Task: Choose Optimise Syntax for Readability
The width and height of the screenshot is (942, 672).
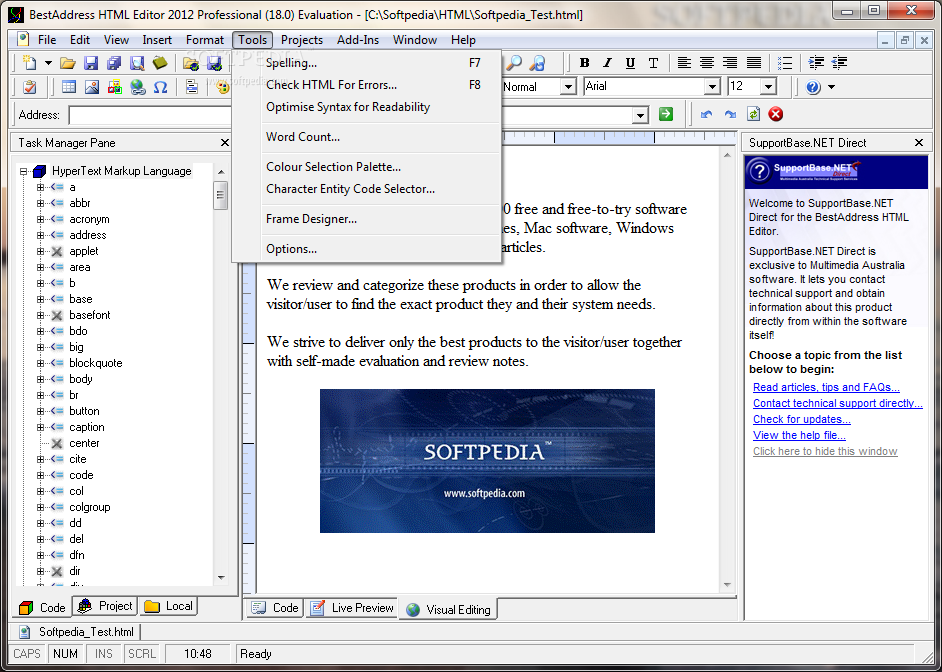Action: [x=367, y=107]
